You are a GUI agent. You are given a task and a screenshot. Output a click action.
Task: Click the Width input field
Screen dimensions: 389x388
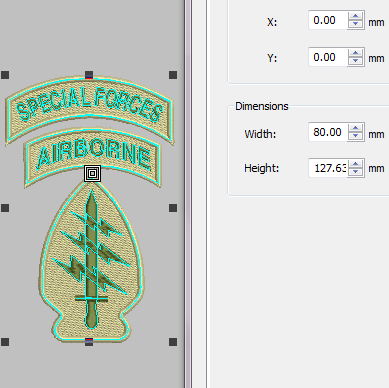(x=328, y=132)
